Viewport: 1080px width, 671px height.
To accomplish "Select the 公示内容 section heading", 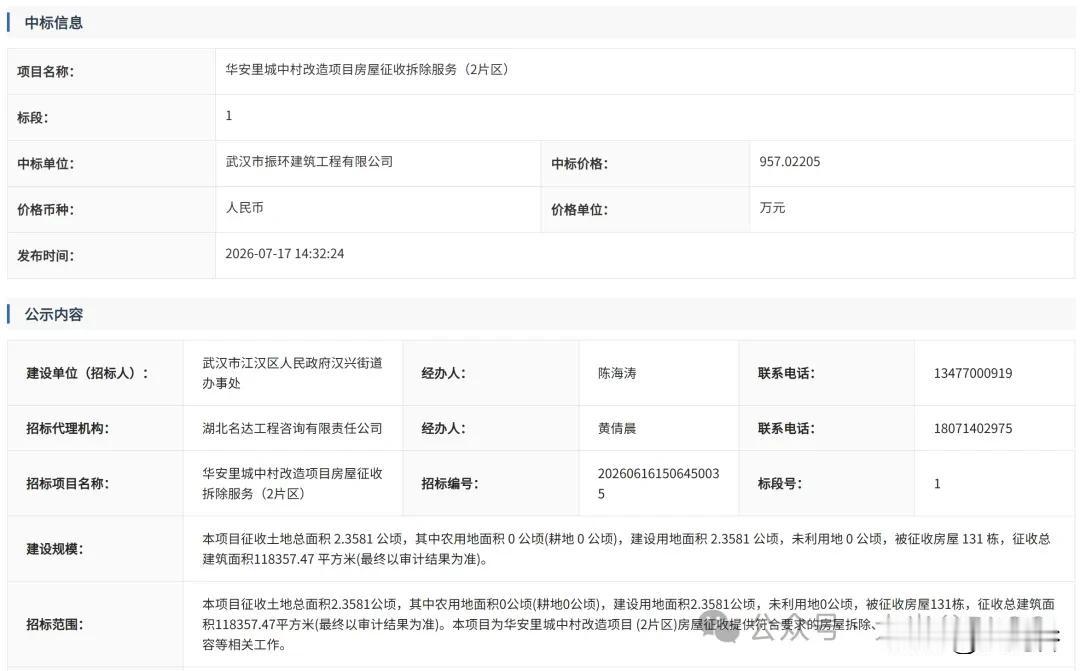I will click(54, 315).
